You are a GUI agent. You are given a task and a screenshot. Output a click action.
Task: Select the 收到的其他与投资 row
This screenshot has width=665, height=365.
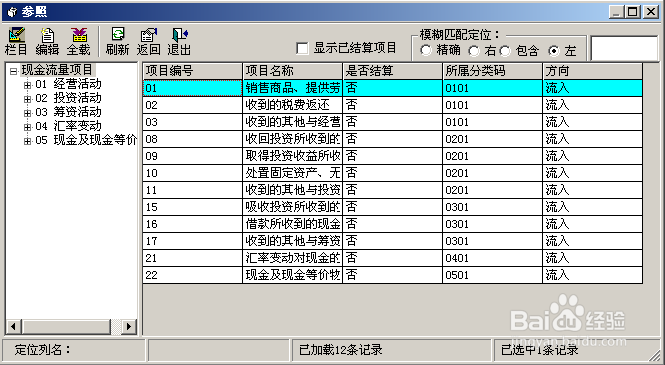tap(393, 190)
